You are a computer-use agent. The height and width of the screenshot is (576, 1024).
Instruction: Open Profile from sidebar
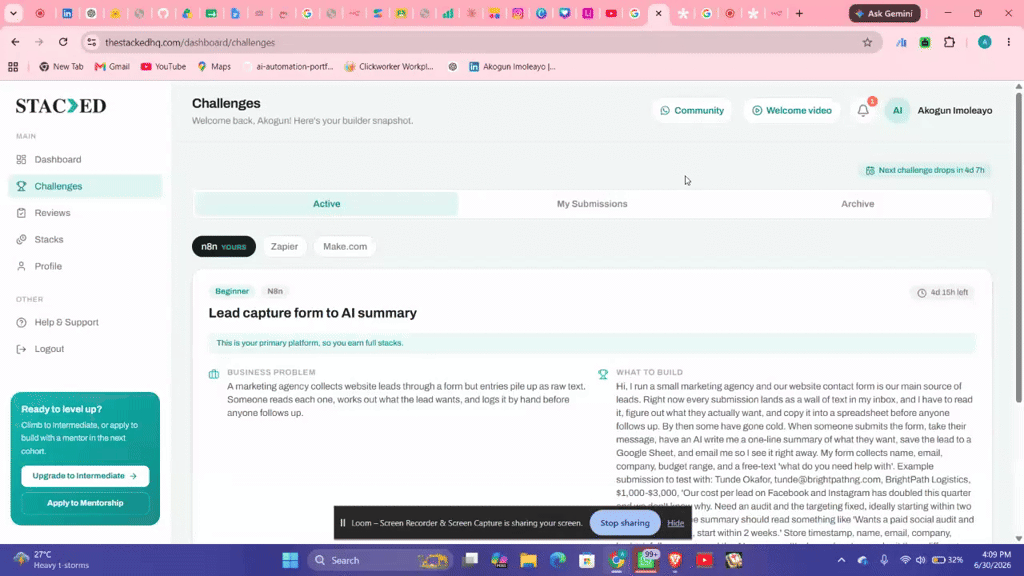pyautogui.click(x=48, y=266)
